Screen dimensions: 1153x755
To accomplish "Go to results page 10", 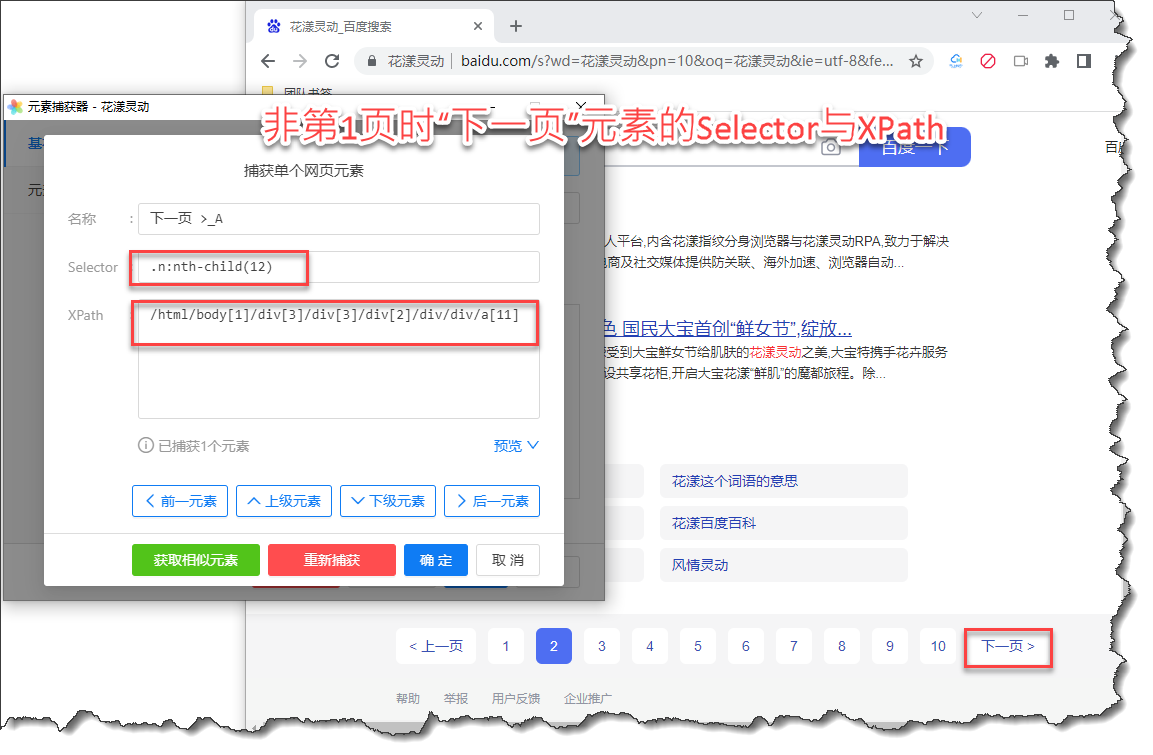I will [938, 646].
